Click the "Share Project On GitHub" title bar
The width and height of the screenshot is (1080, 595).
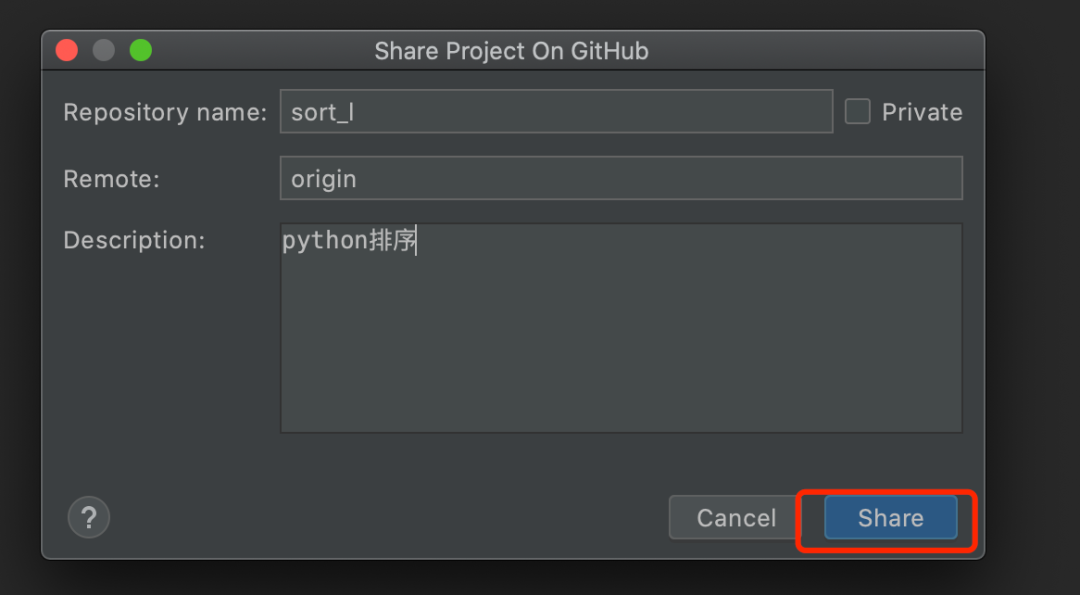[511, 51]
